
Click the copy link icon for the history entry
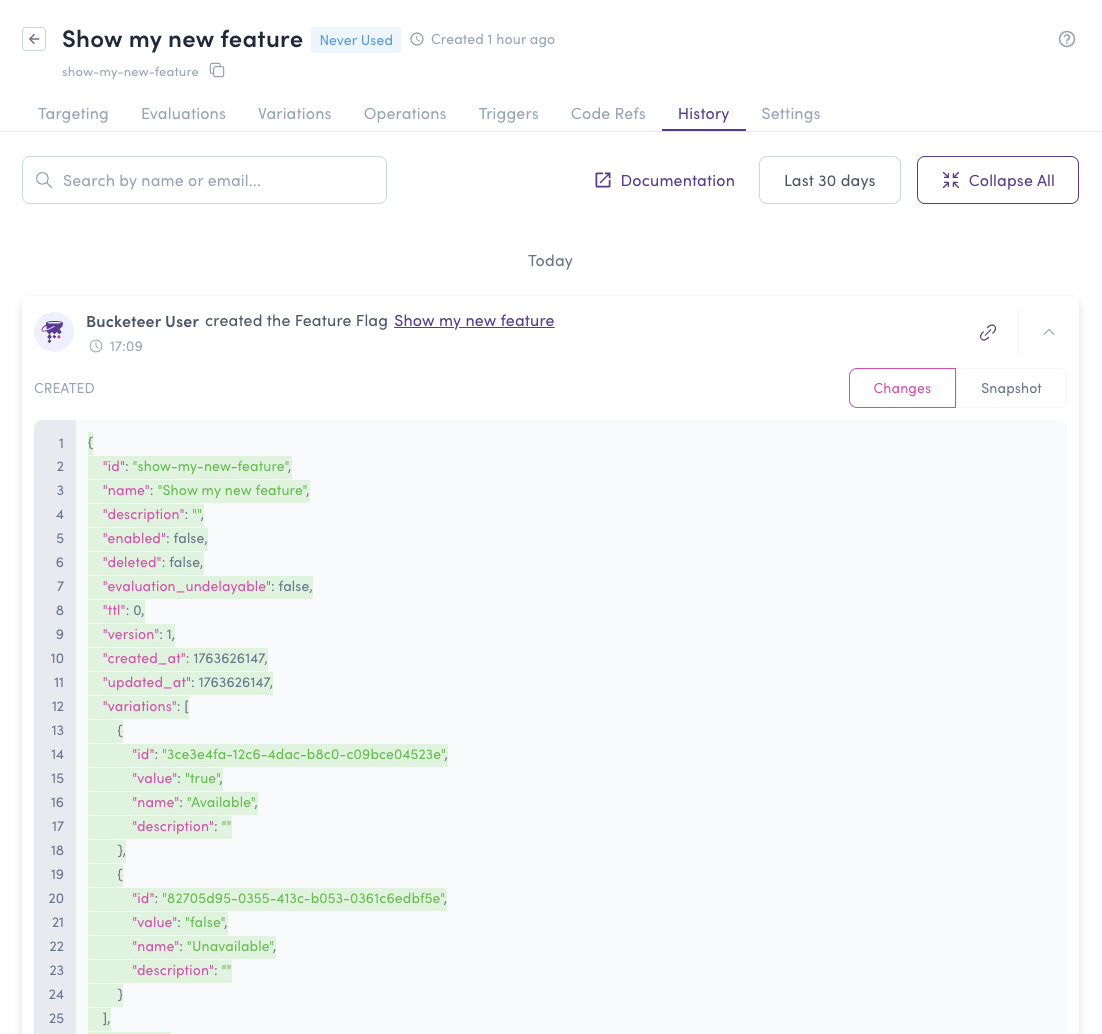[988, 332]
